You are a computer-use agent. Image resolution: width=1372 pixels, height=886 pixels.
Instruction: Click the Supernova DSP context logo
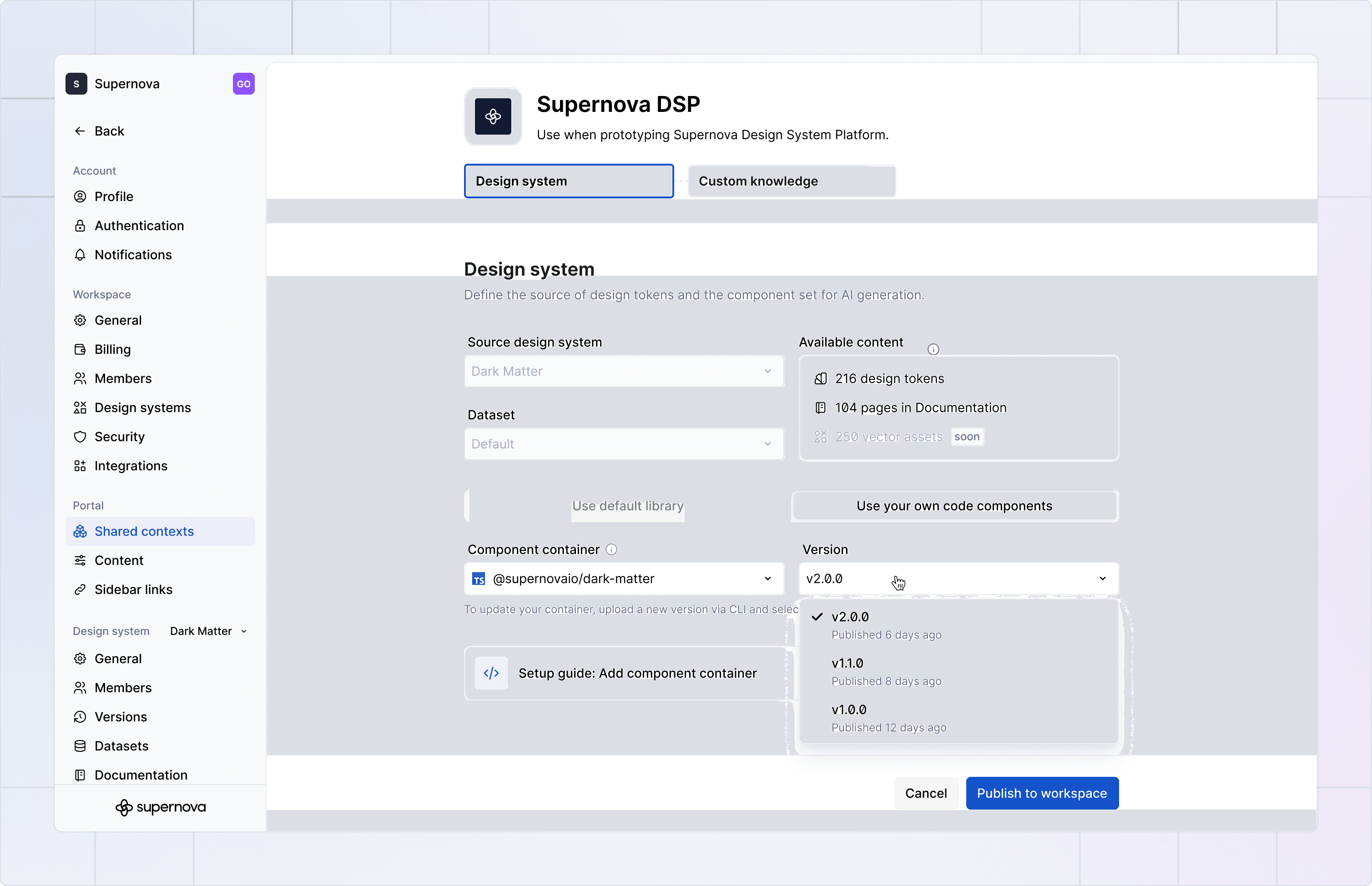(493, 117)
